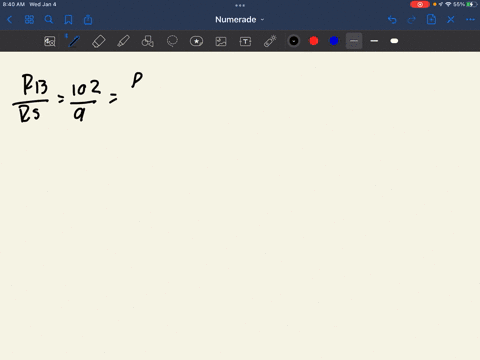The height and width of the screenshot is (360, 480).
Task: Select the medium stroke width
Action: (x=374, y=41)
